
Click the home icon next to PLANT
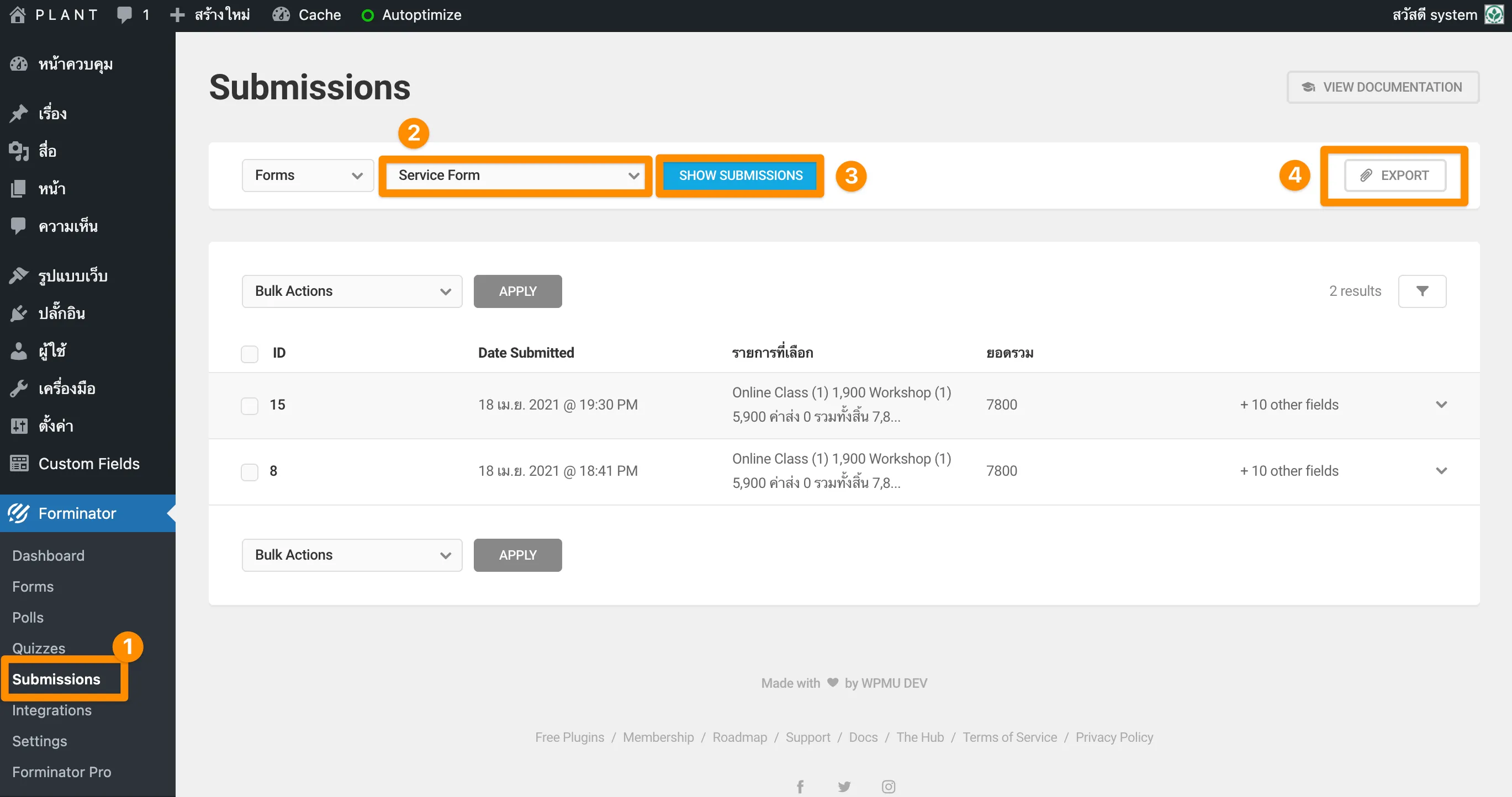coord(18,15)
